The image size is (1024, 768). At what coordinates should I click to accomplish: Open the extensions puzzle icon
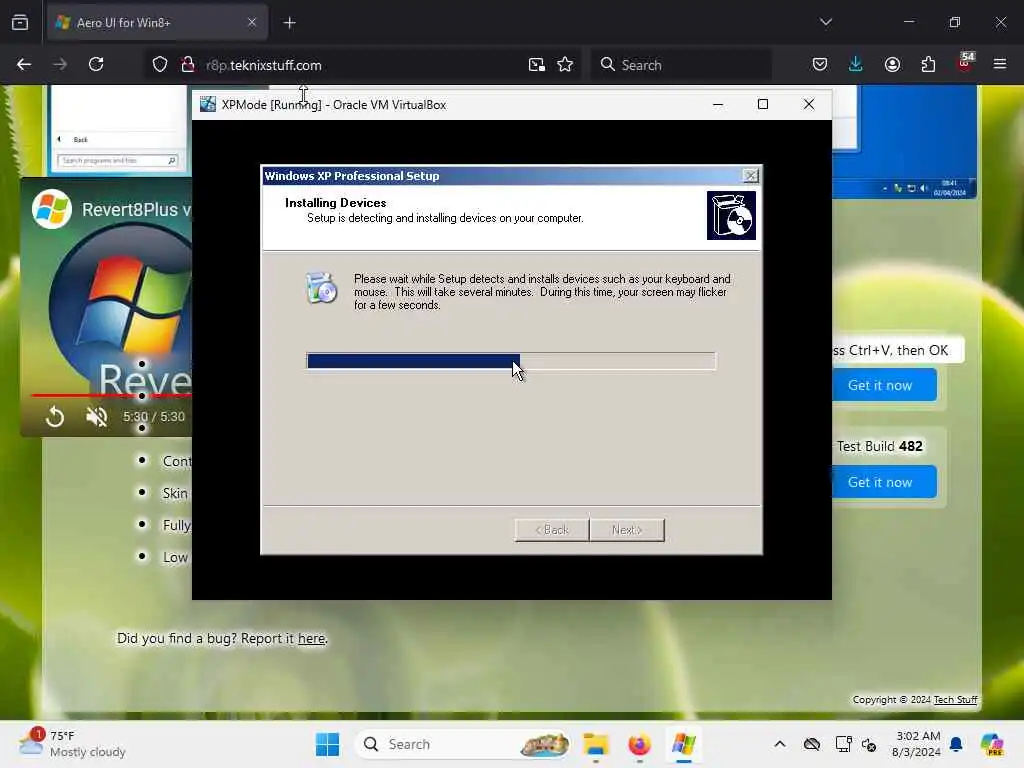(x=928, y=65)
